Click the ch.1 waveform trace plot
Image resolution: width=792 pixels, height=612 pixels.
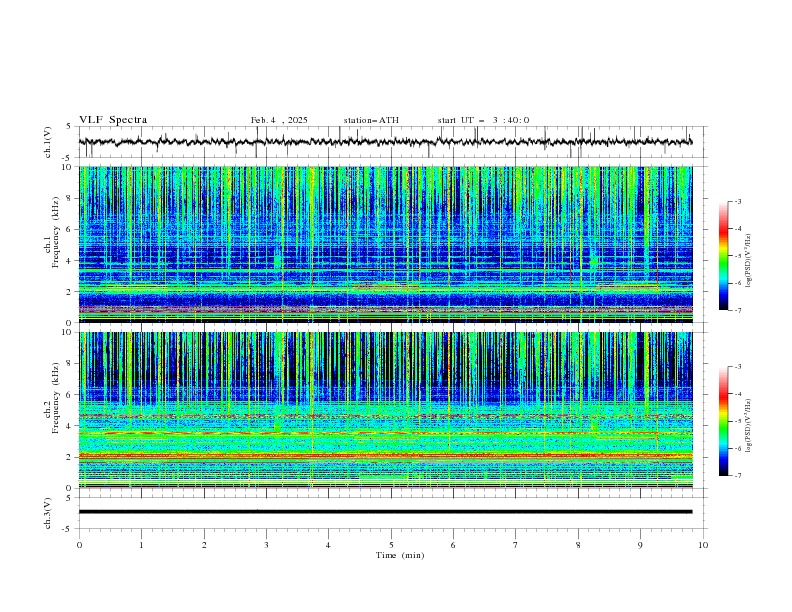[x=385, y=142]
